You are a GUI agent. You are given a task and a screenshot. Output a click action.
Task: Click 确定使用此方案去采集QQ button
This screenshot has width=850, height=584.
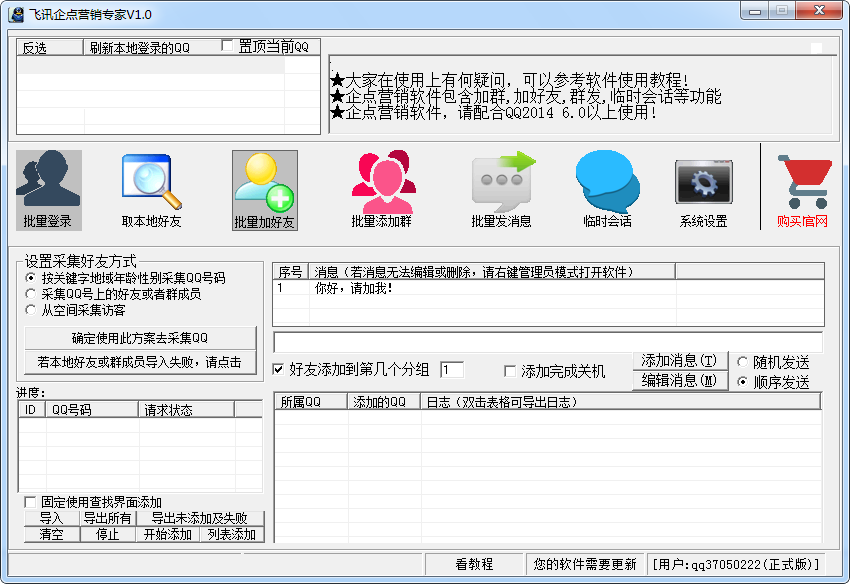point(139,338)
